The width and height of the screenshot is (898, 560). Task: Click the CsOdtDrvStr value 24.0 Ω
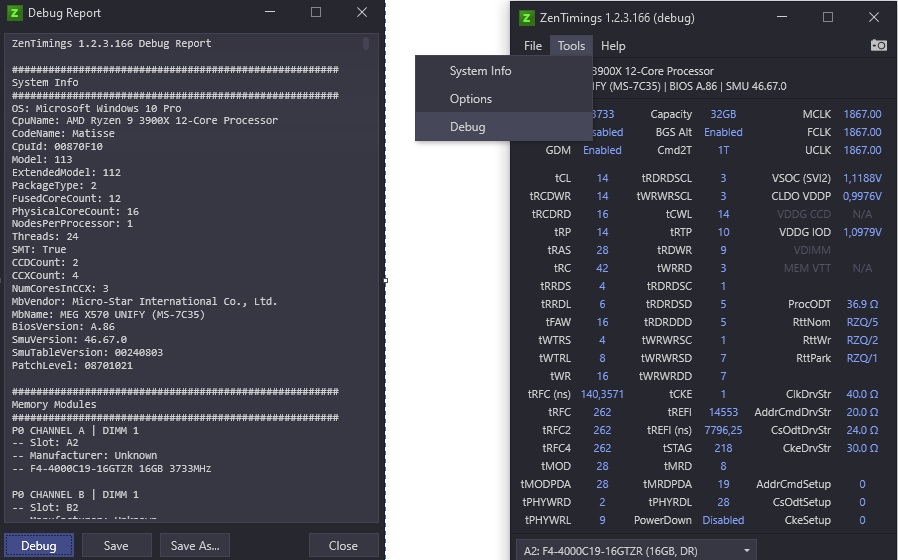tap(862, 430)
